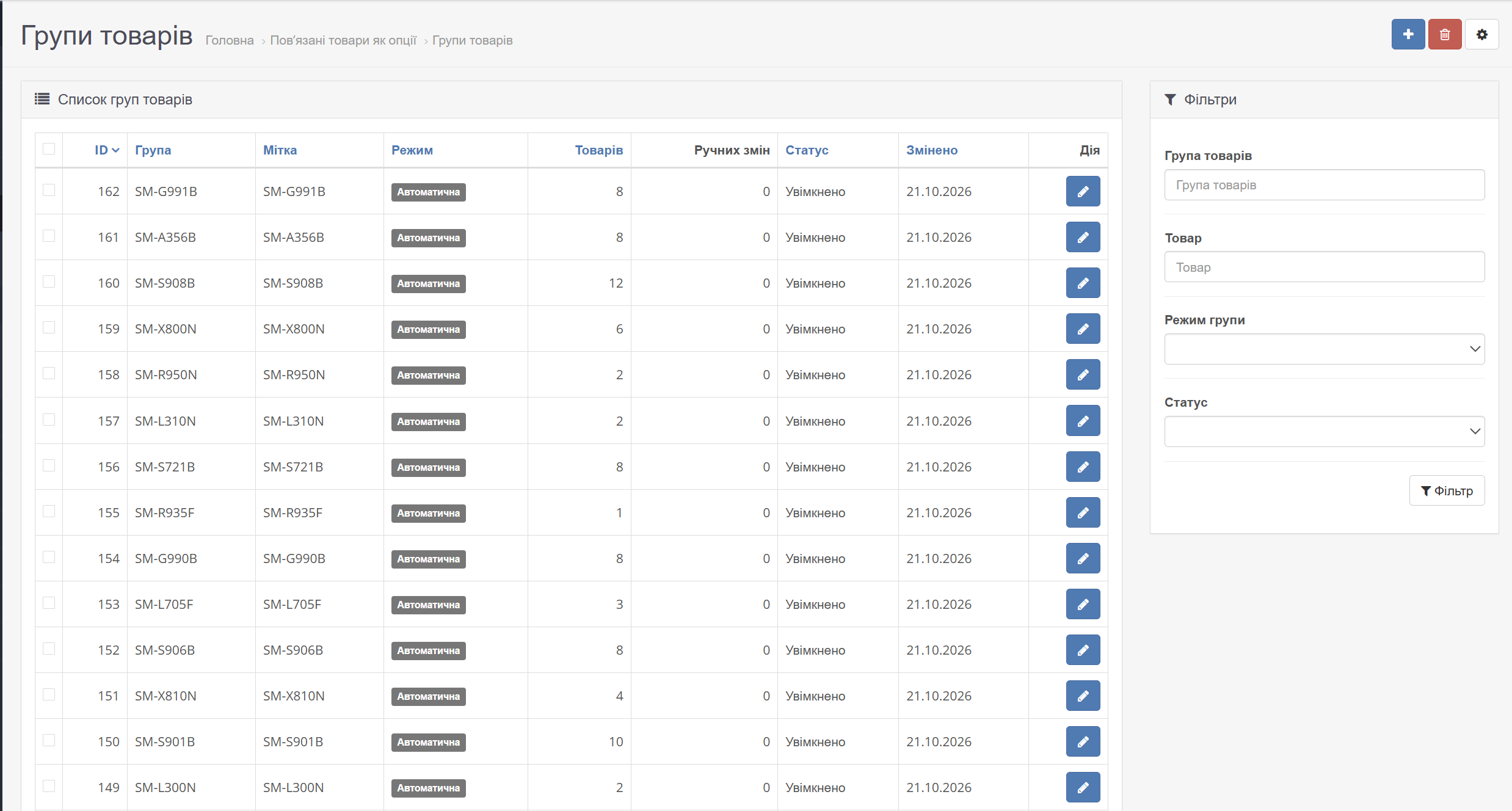Open the gear settings button
Image resolution: width=1512 pixels, height=811 pixels.
[1481, 34]
